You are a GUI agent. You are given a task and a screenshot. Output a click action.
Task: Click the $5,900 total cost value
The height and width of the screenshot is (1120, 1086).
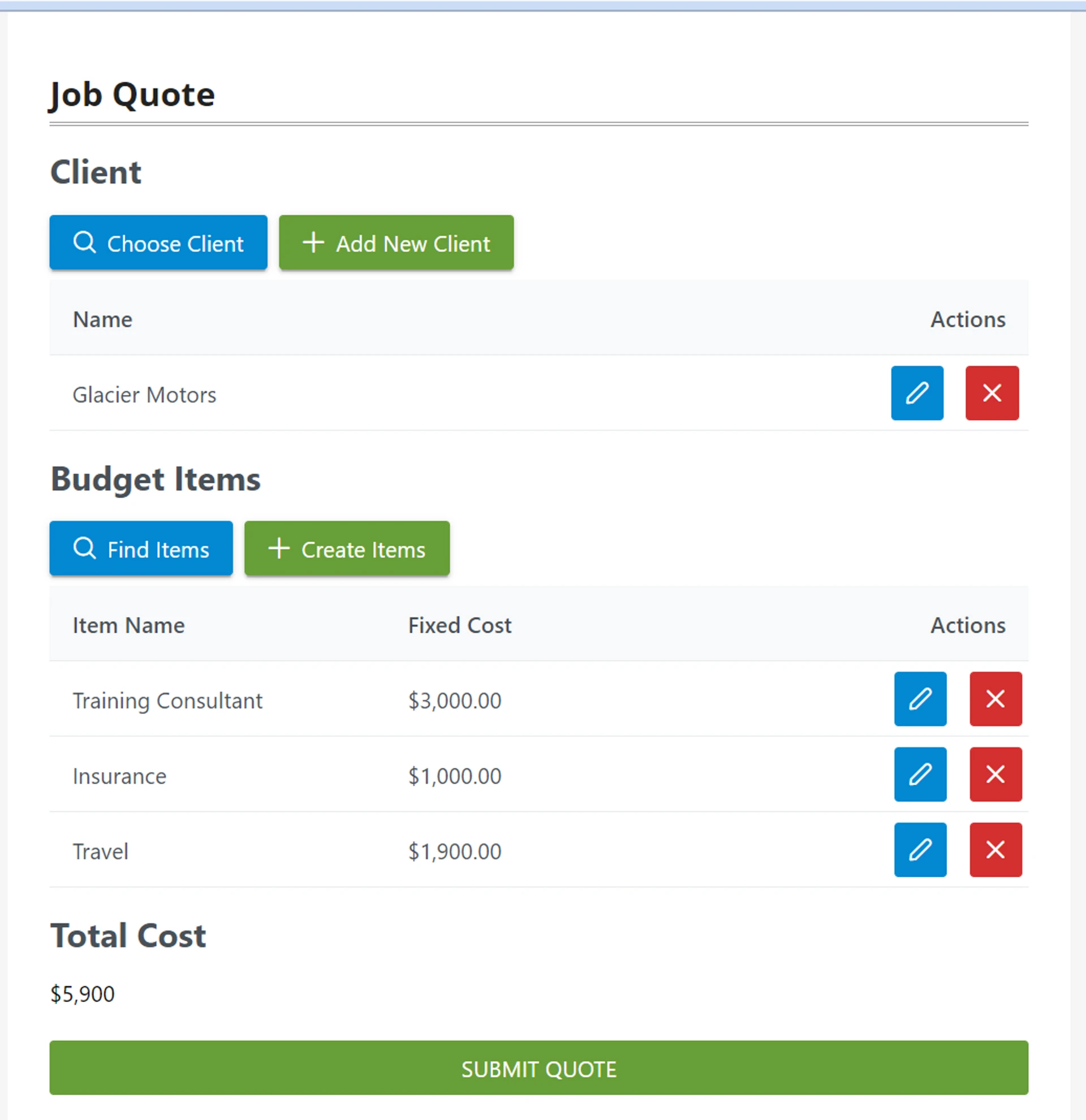pos(83,994)
